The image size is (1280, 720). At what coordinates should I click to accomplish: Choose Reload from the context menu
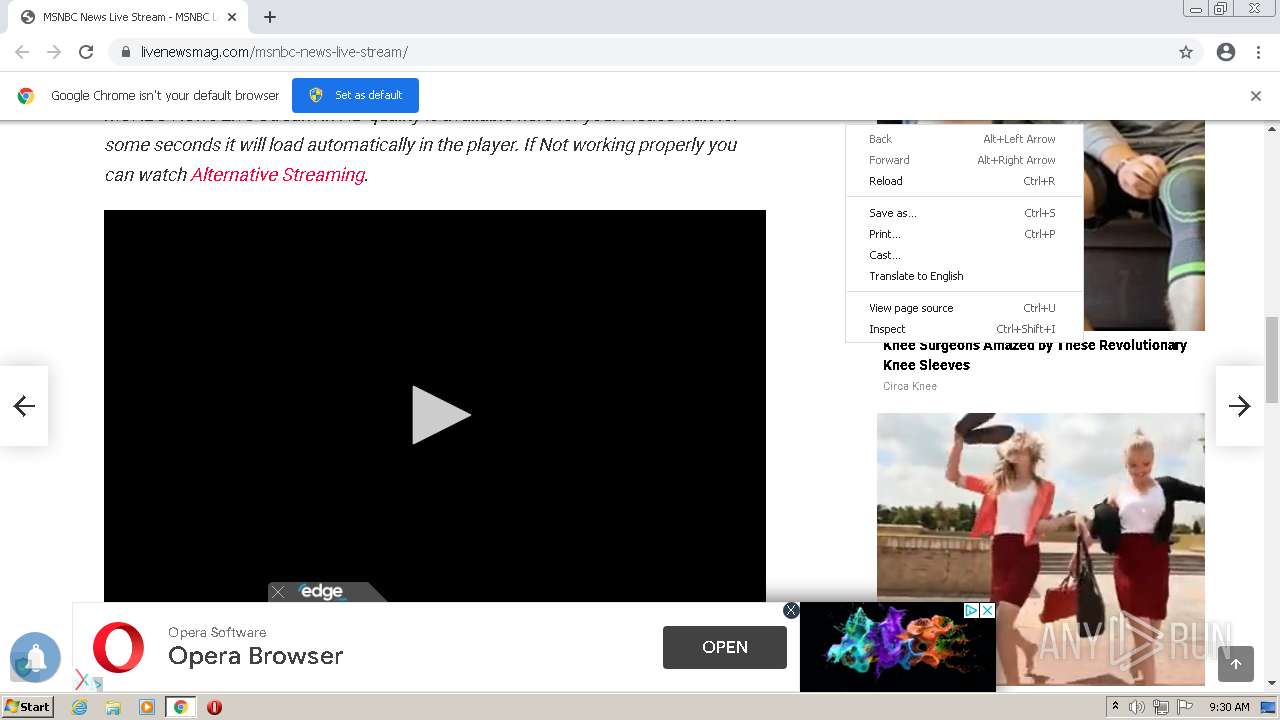[x=962, y=181]
